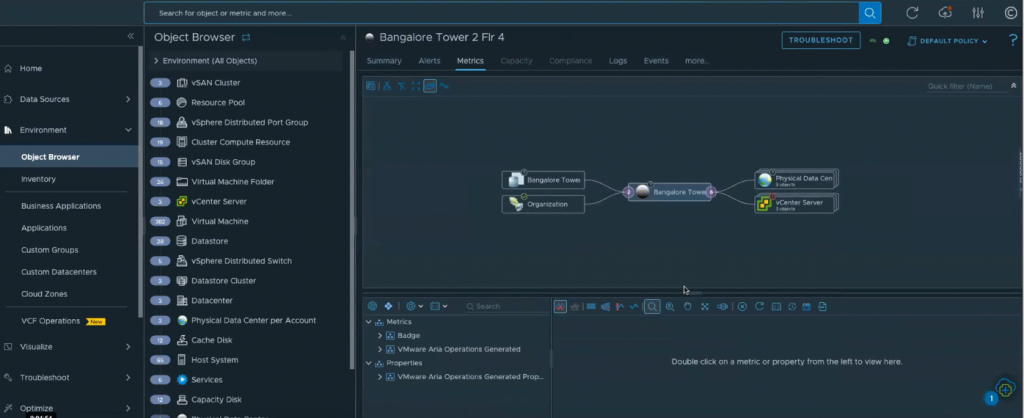
Task: Click the vCenter Server icon in object list
Action: pos(182,201)
